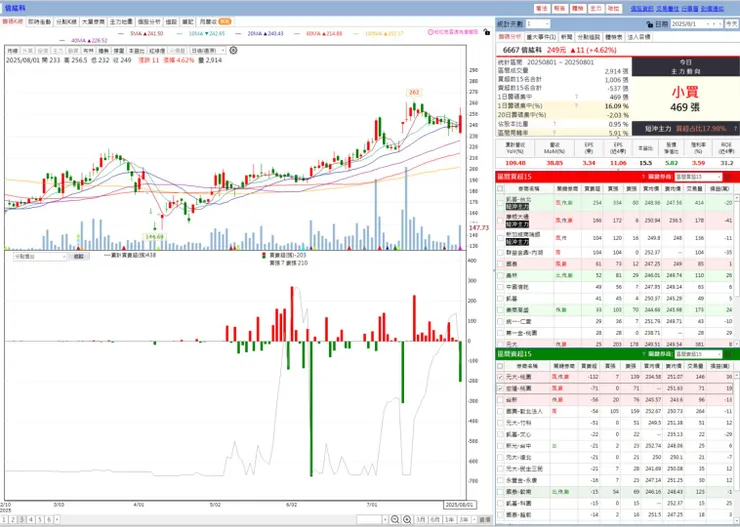The height and width of the screenshot is (527, 740).
Task: Uncheck the 宏遠-桃園 checkbox
Action: [x=500, y=388]
